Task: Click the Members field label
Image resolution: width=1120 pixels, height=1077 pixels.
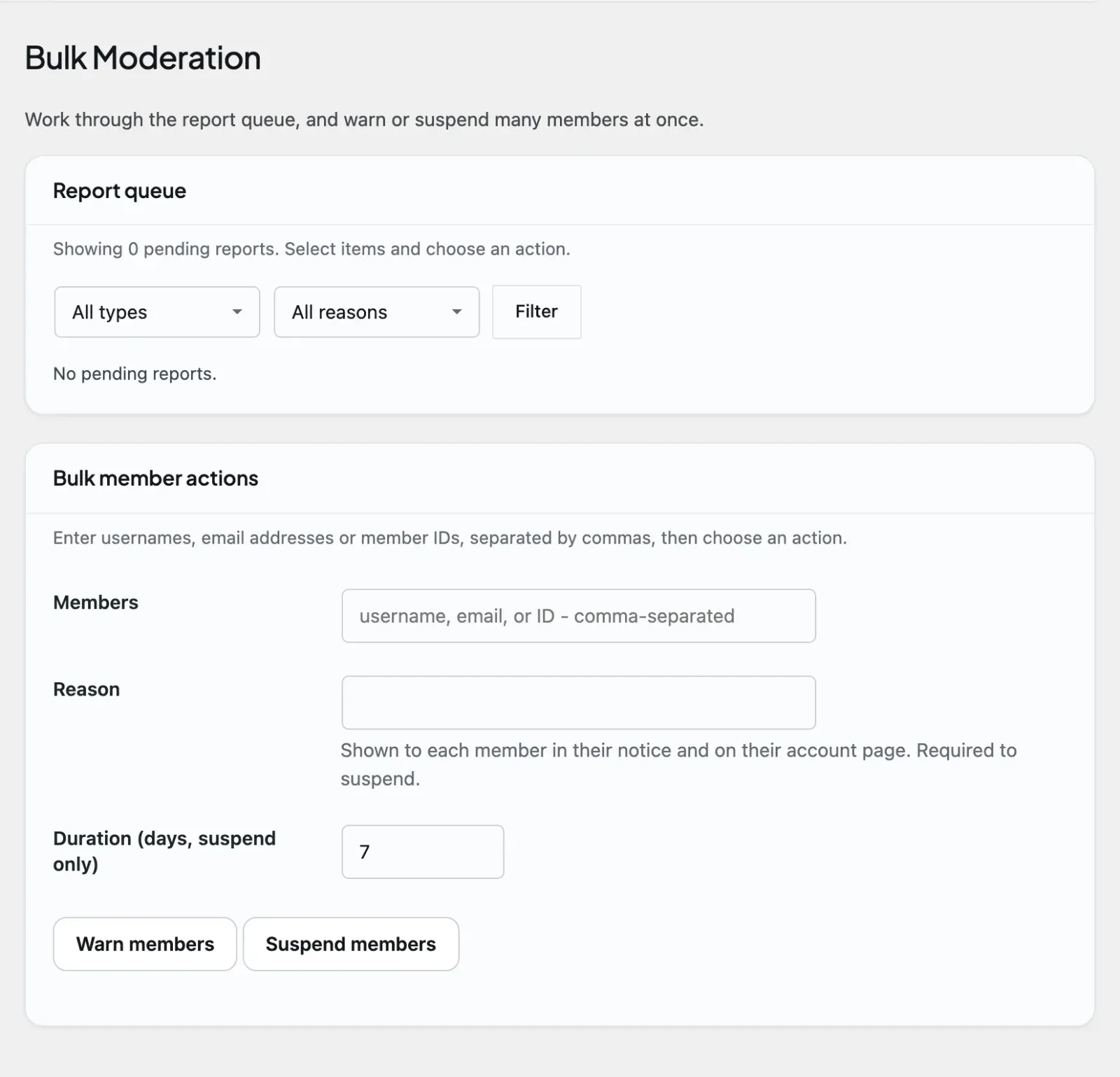Action: coord(96,603)
